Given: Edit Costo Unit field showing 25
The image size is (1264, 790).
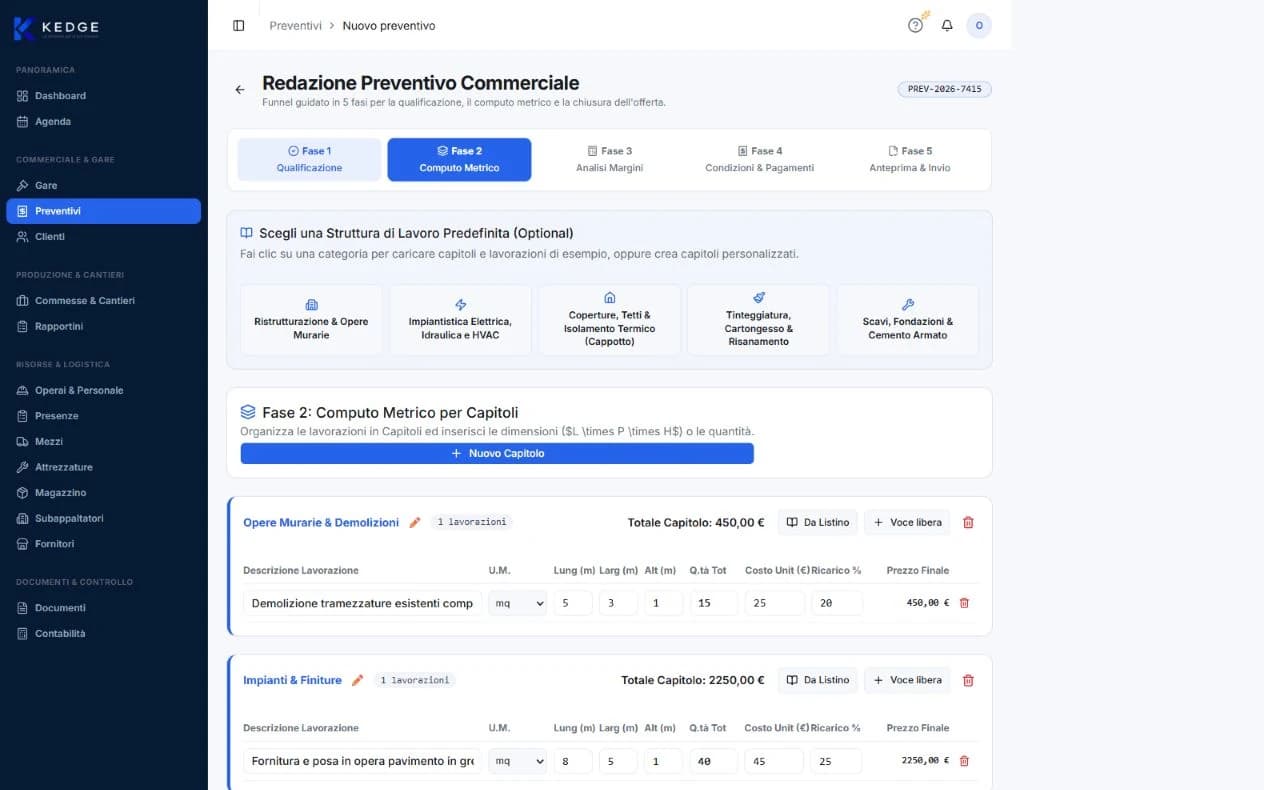Looking at the screenshot, I should pyautogui.click(x=774, y=603).
